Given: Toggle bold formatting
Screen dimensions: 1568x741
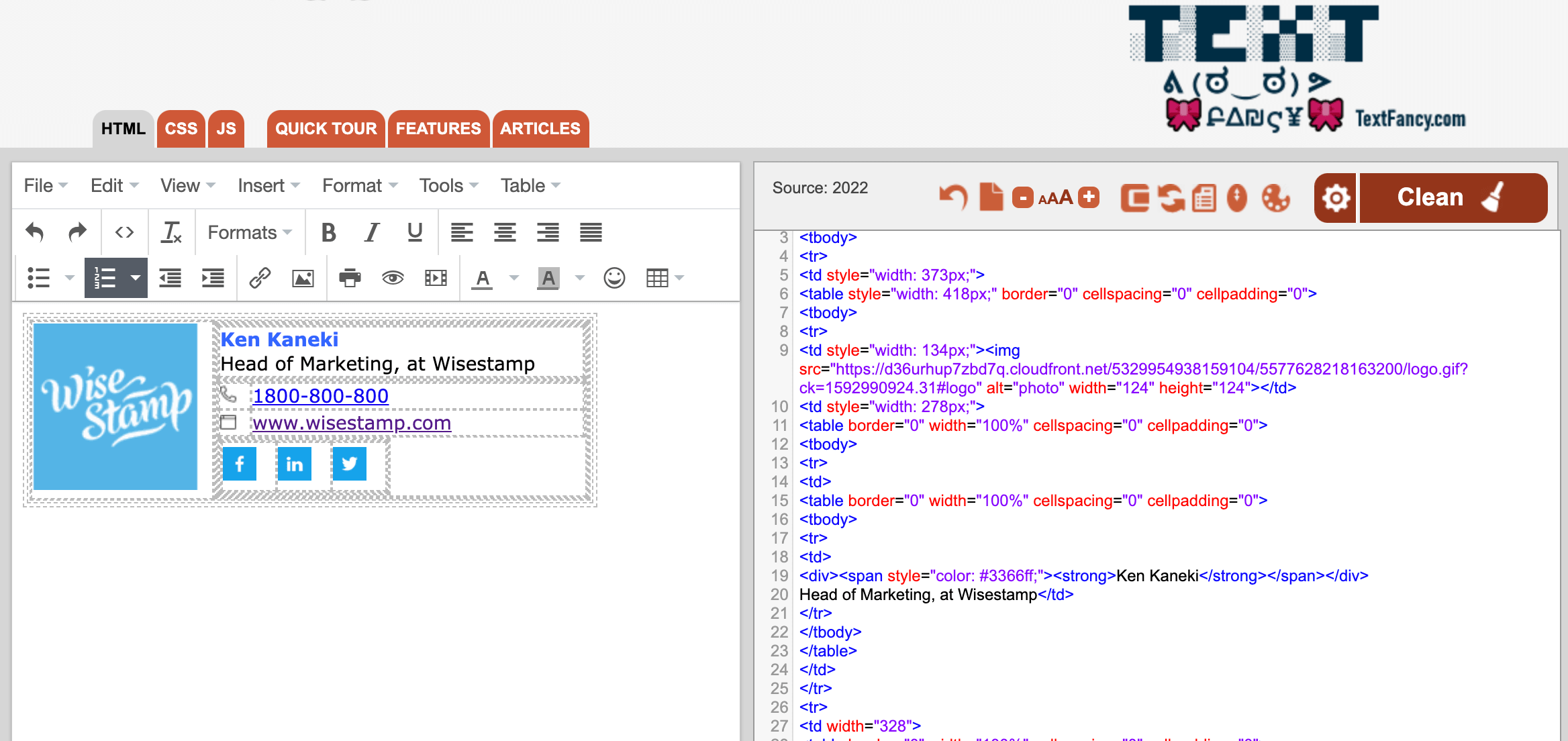Looking at the screenshot, I should point(329,232).
